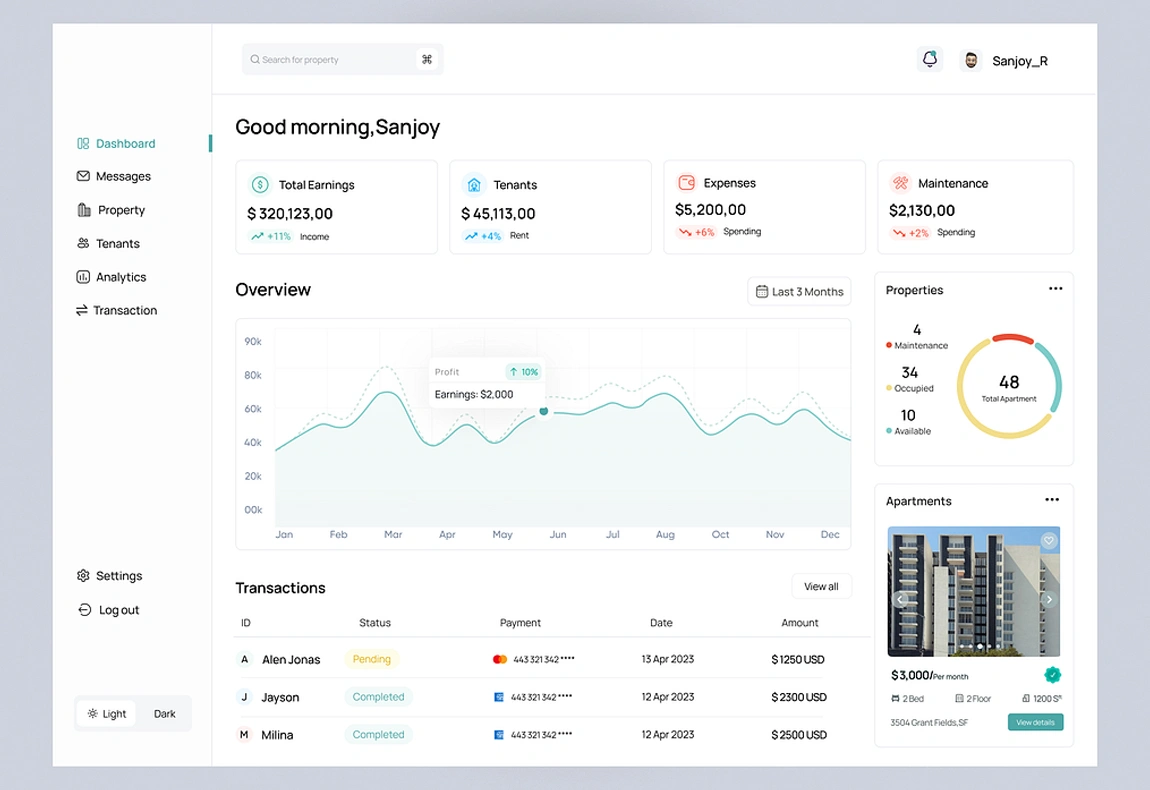The image size is (1150, 790).
Task: Click the Tenants house icon card
Action: [x=474, y=185]
